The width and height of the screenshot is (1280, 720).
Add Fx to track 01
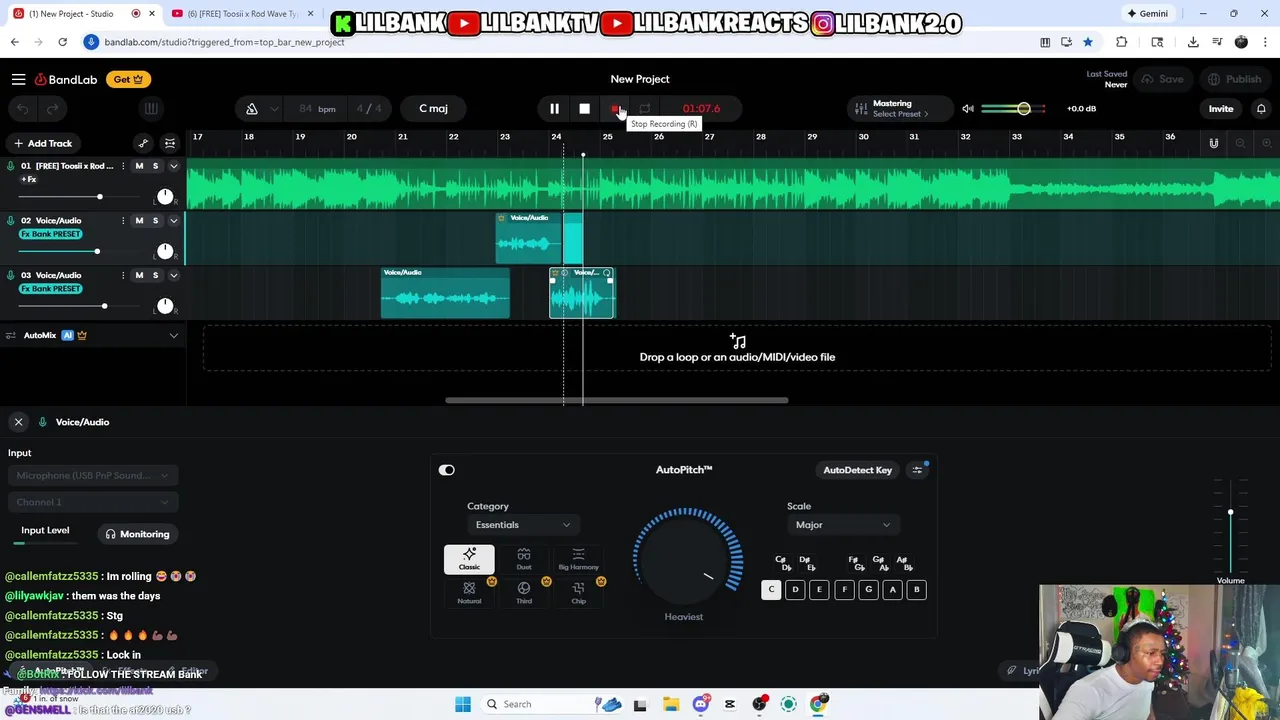(29, 180)
